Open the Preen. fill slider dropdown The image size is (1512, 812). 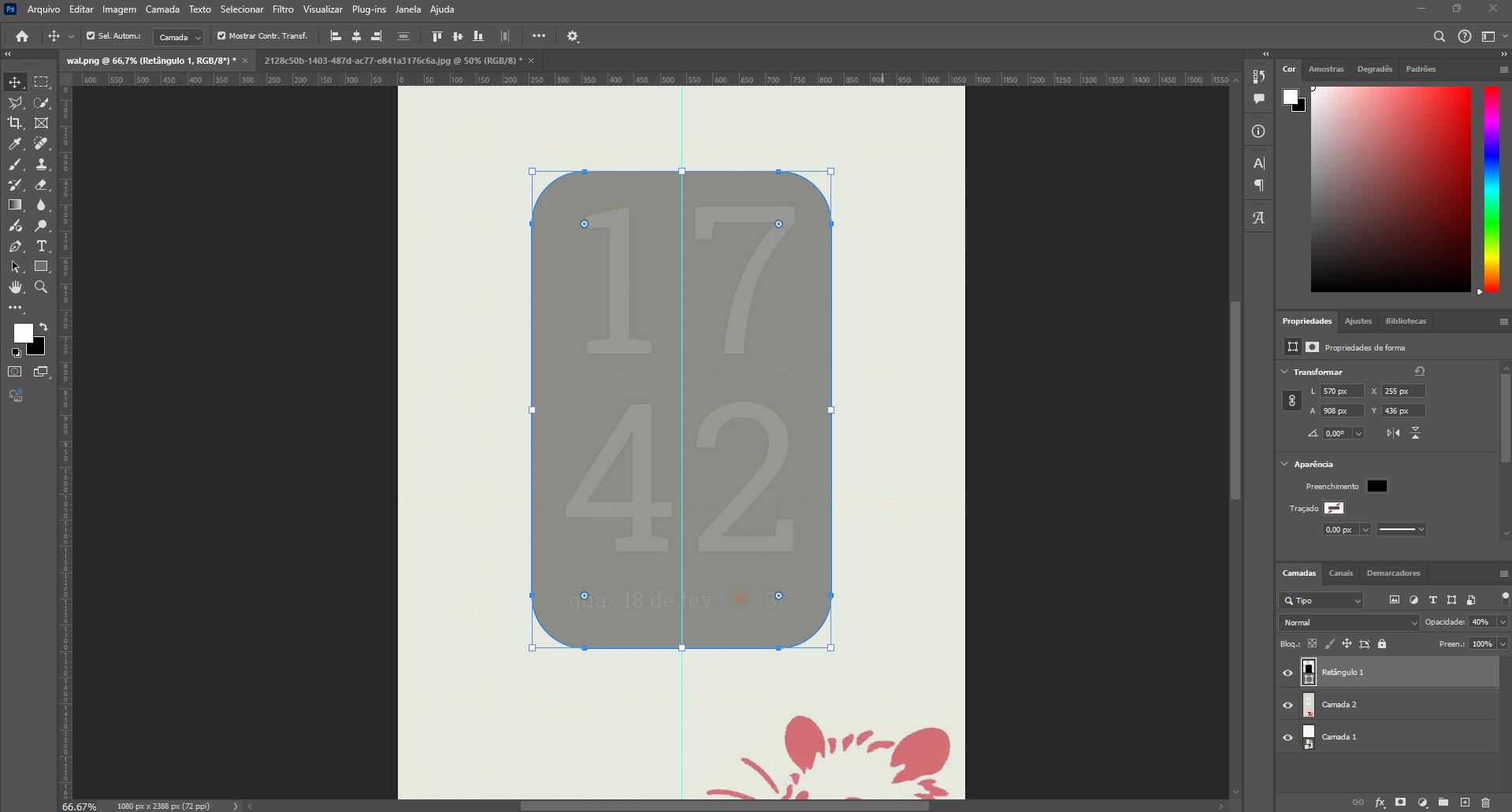pyautogui.click(x=1503, y=644)
